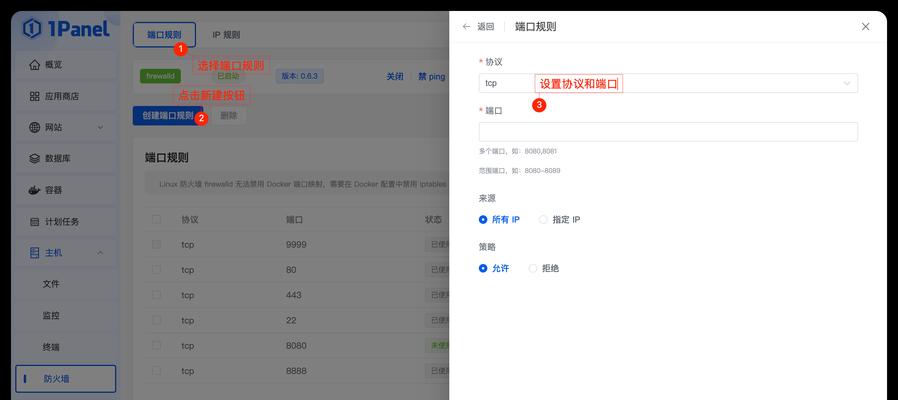This screenshot has width=898, height=400.
Task: Click the port 8888 cell
Action: [296, 371]
